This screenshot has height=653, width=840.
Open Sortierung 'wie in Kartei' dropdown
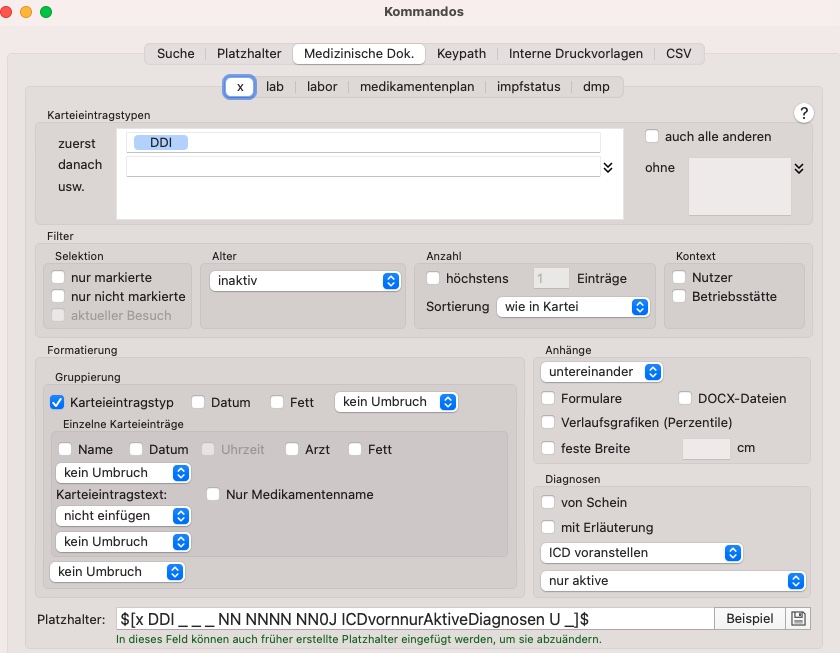coord(573,307)
